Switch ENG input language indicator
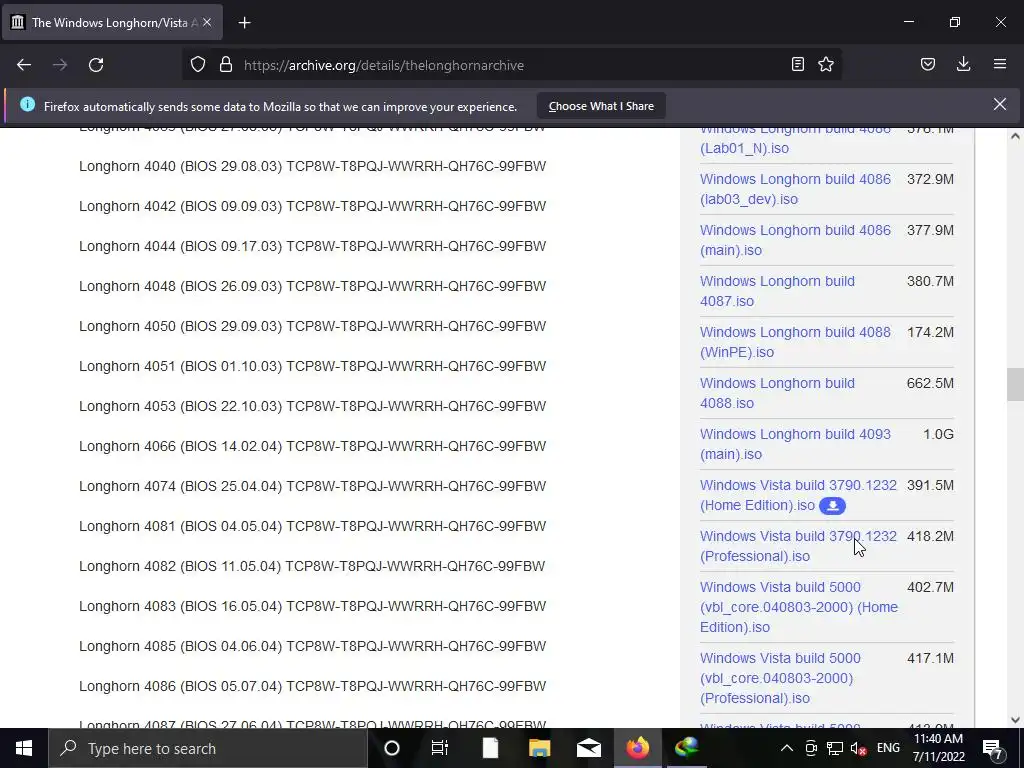The height and width of the screenshot is (768, 1024). point(888,748)
